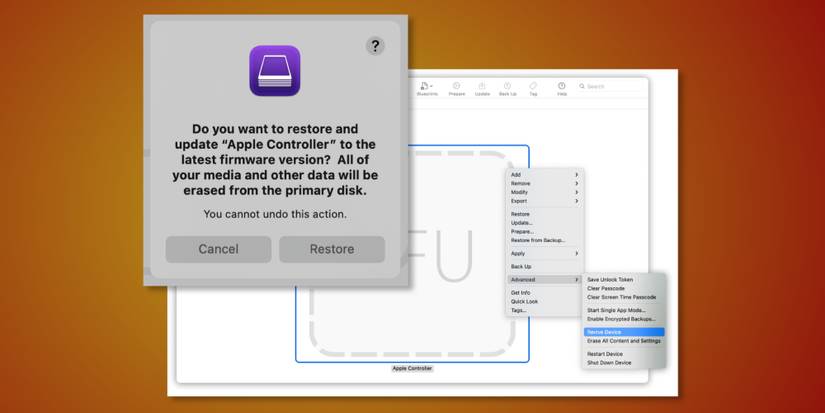Screen dimensions: 825x413
Task: Choose Erase All Content and Settings
Action: coord(624,341)
